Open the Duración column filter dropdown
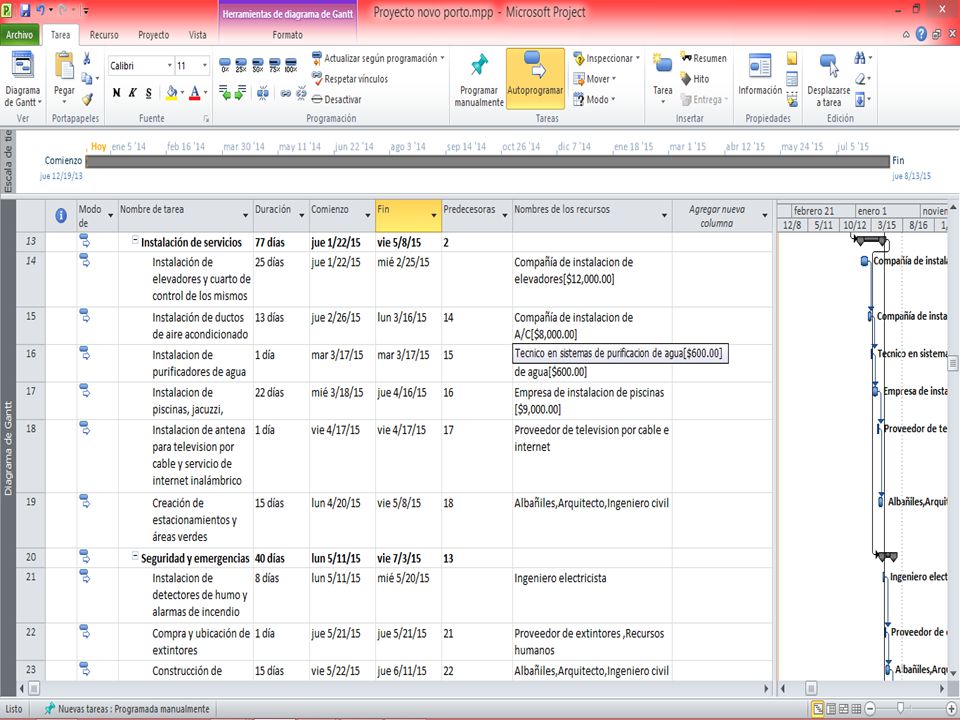960x720 pixels. [301, 216]
